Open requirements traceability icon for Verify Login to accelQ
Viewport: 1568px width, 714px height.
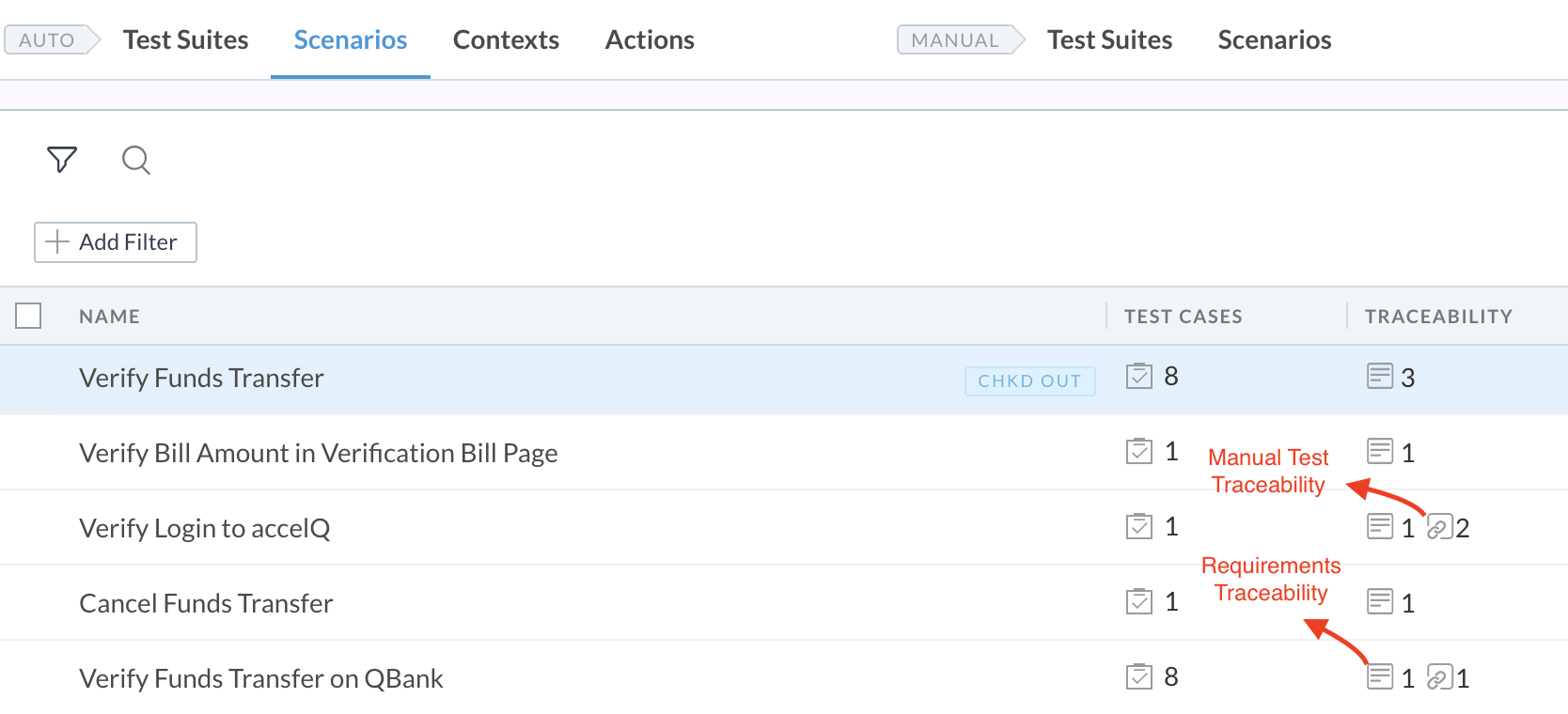tap(1380, 526)
